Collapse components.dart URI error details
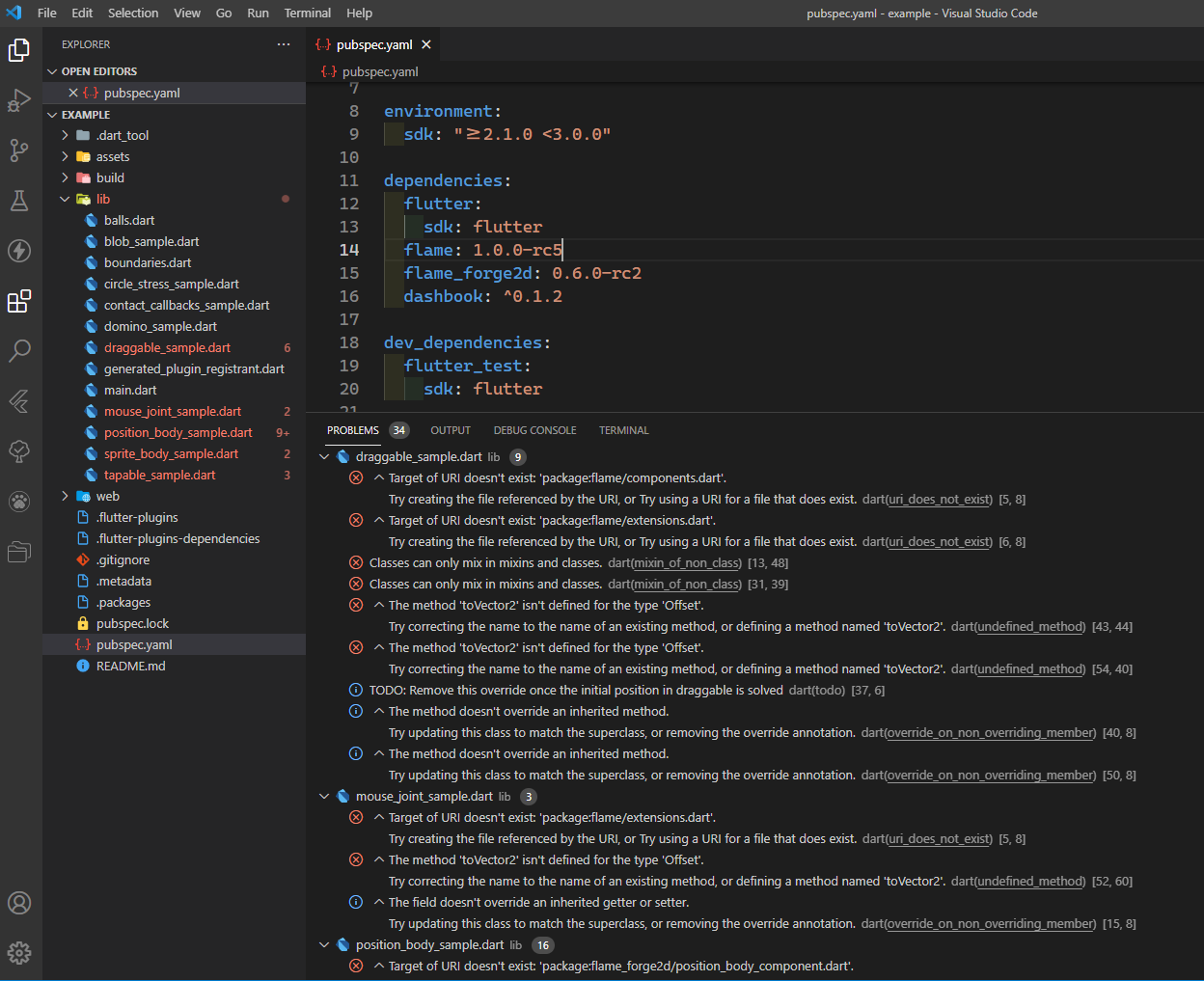This screenshot has width=1204, height=981. click(x=379, y=478)
